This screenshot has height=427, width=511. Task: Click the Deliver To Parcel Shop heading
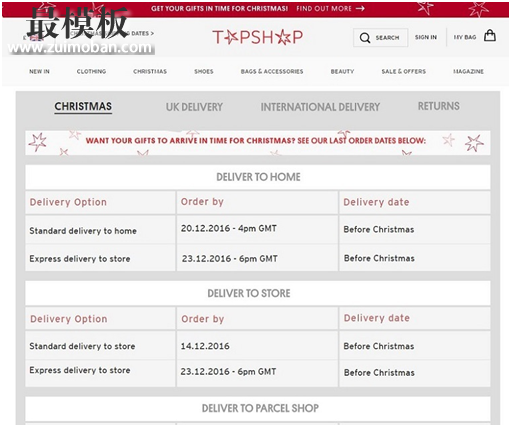pyautogui.click(x=260, y=408)
